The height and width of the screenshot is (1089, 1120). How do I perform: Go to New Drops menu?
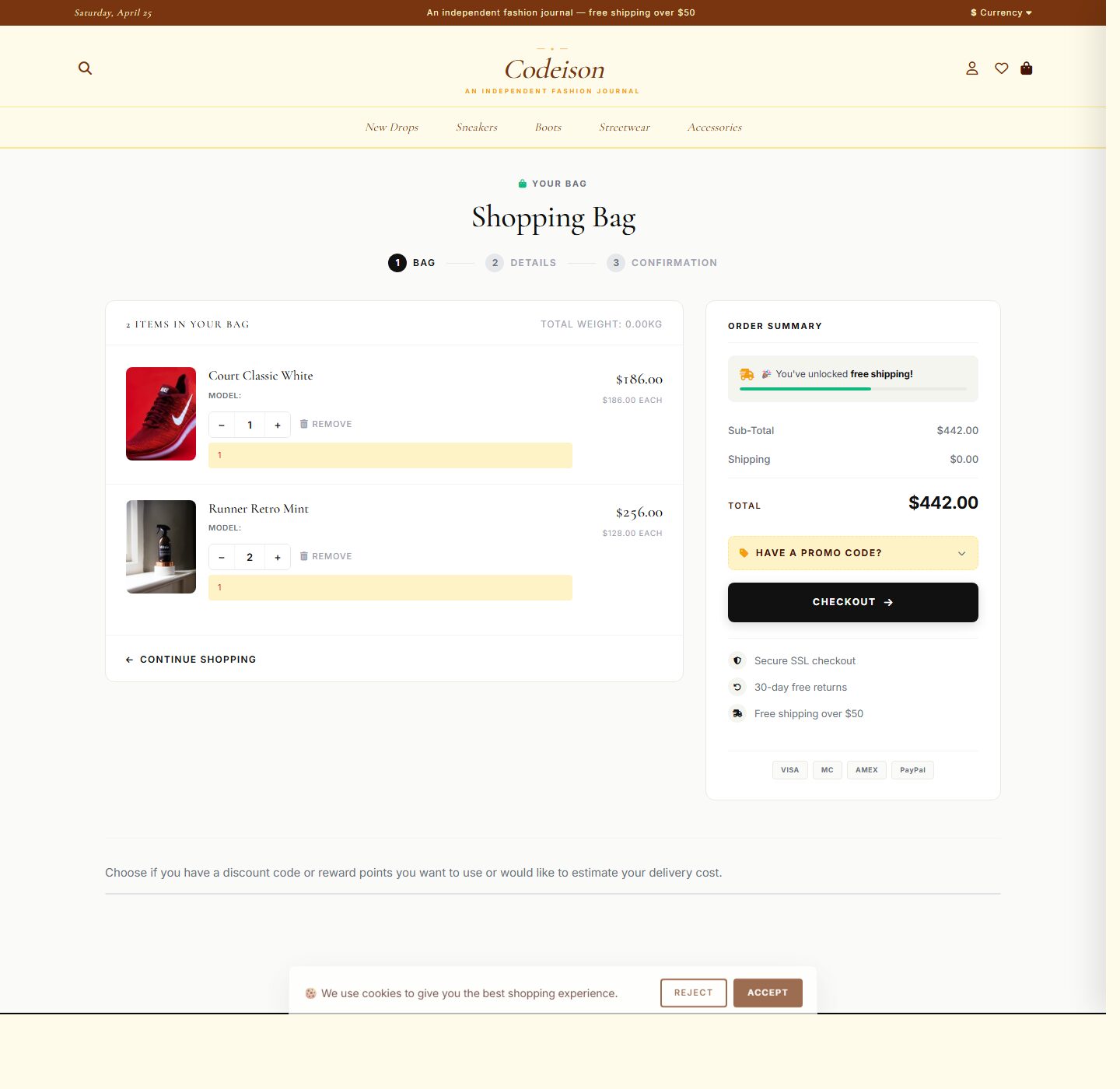click(392, 127)
